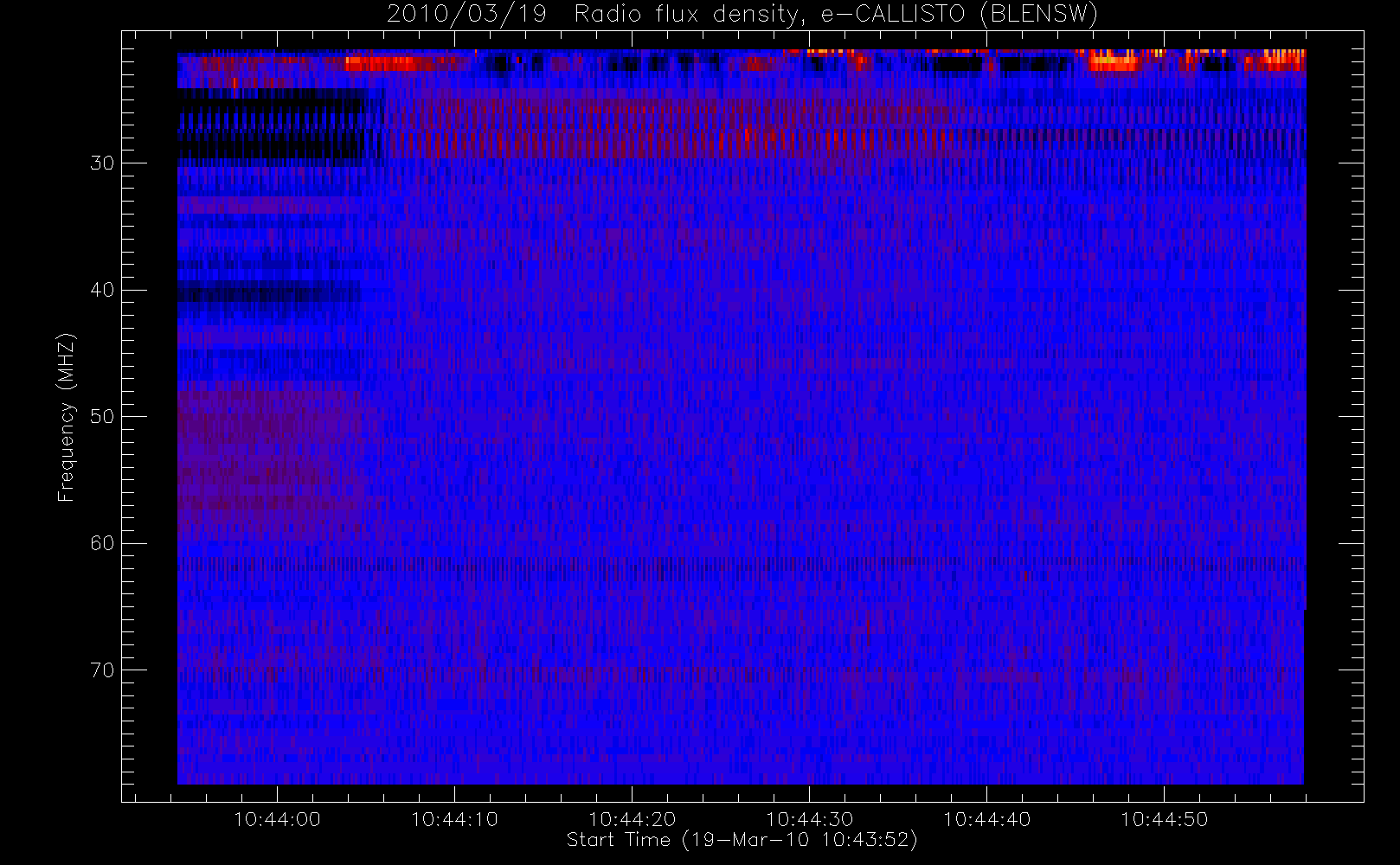Click the 70 MHz tick label
Screen dimensions: 1400x865
(102, 670)
